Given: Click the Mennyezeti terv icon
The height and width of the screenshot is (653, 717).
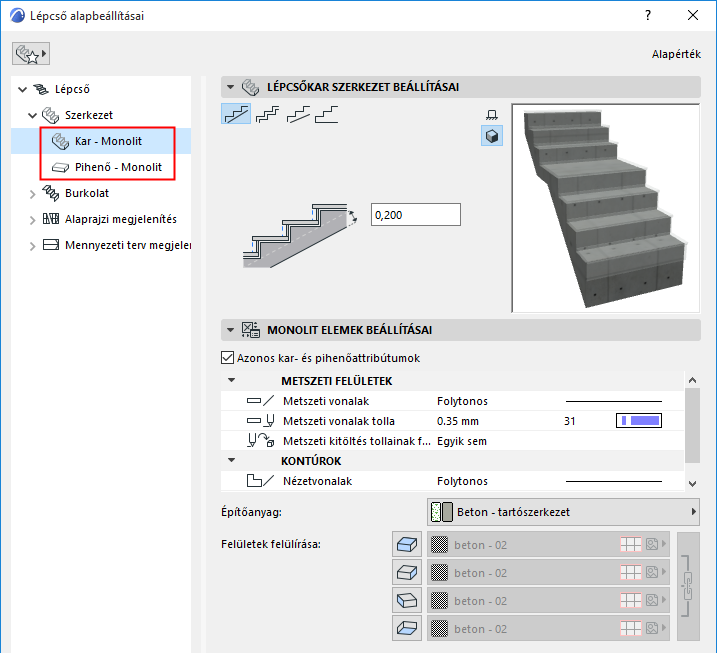Looking at the screenshot, I should (x=51, y=245).
